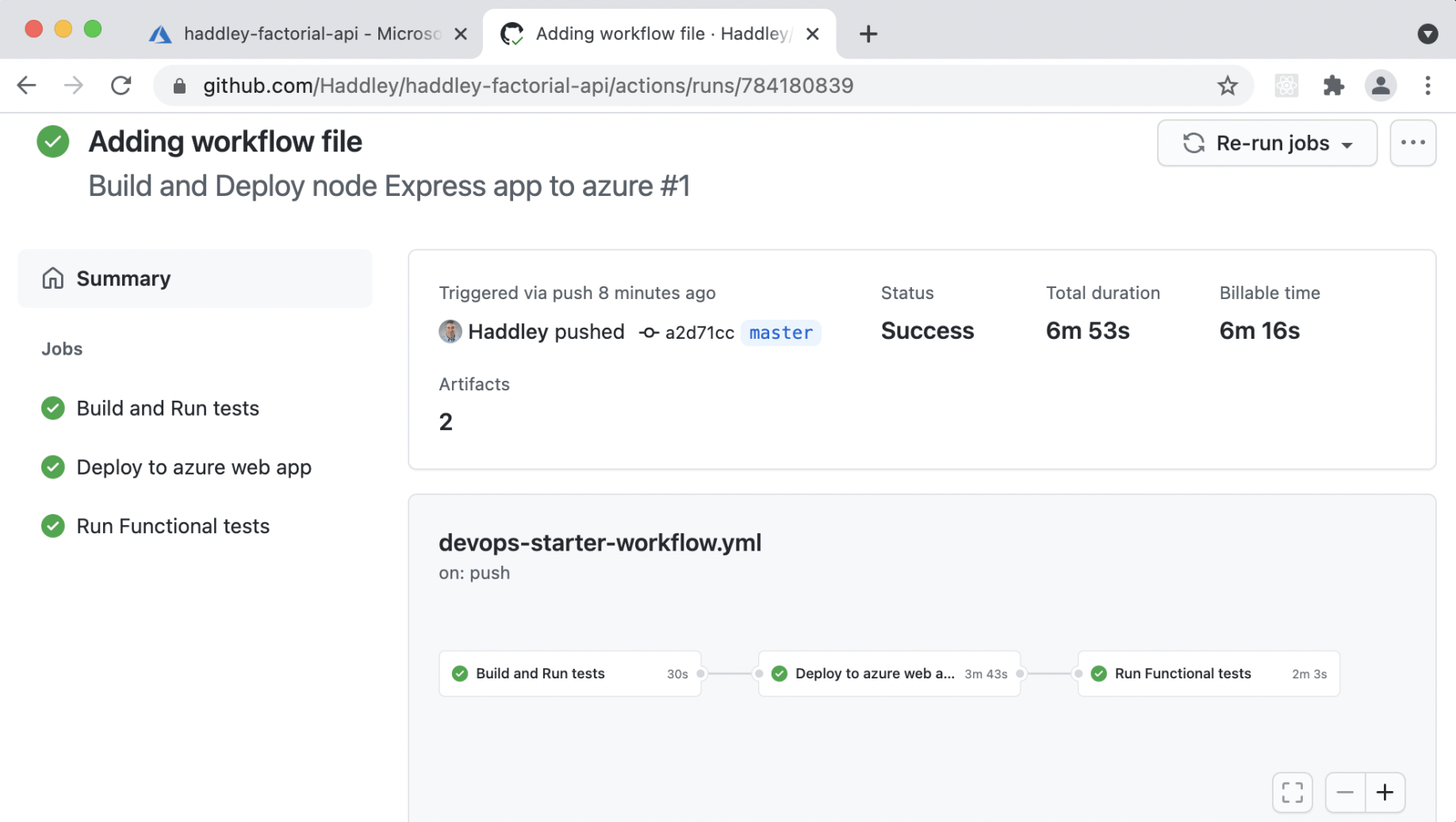The image size is (1456, 822).
Task: Go back to the previous page
Action: pyautogui.click(x=27, y=86)
